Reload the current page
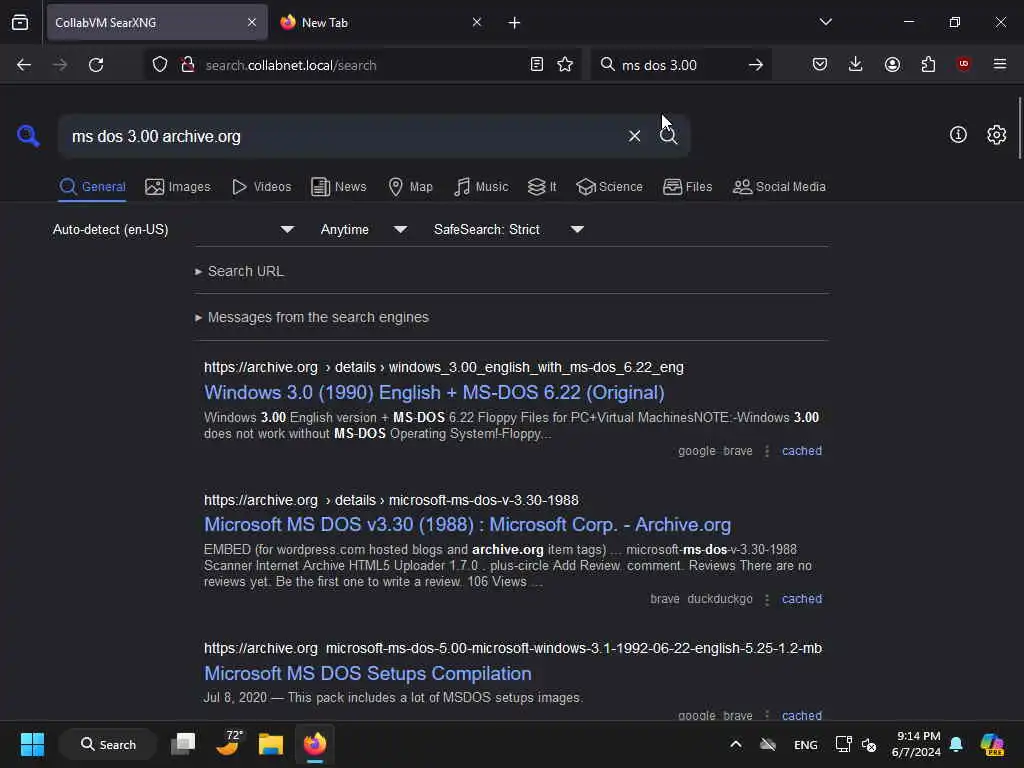 click(x=96, y=65)
